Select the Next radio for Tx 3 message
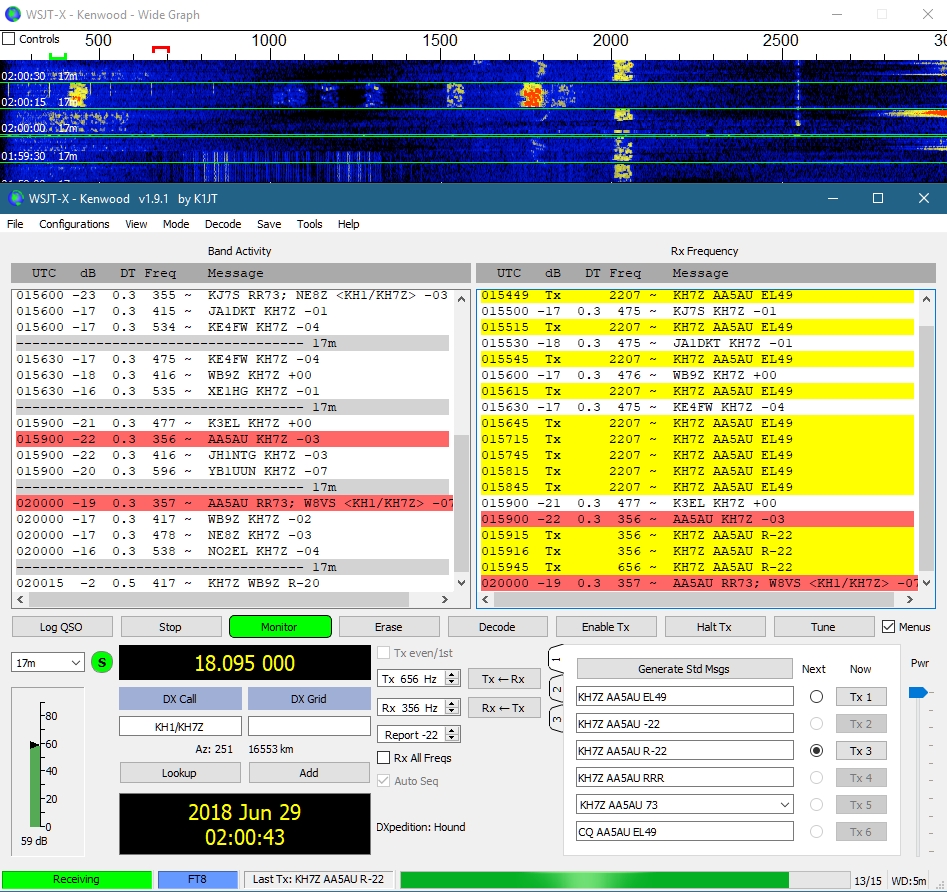 coord(817,751)
